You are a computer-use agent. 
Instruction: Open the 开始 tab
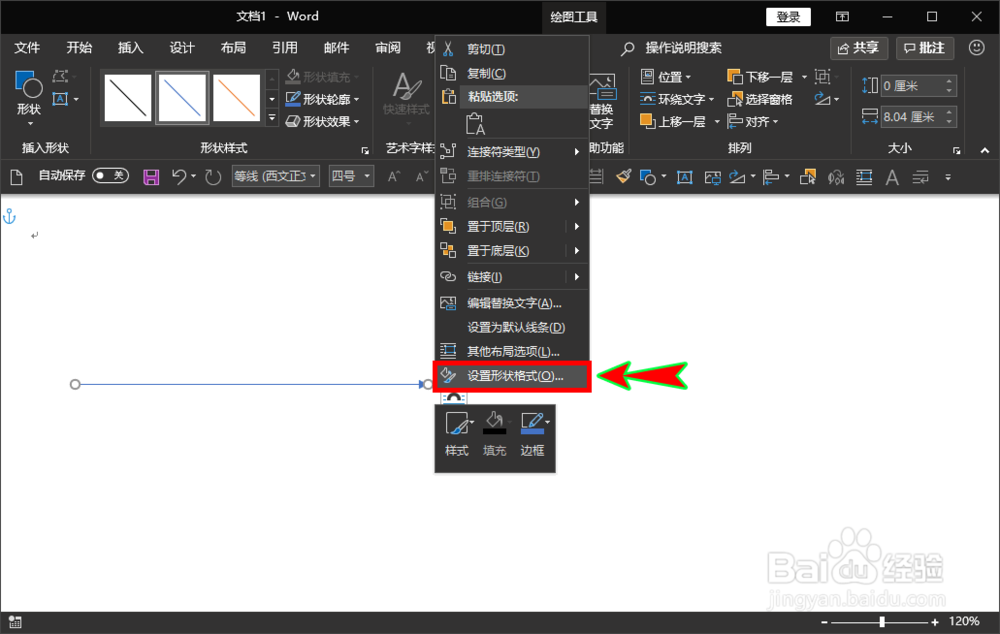tap(79, 48)
